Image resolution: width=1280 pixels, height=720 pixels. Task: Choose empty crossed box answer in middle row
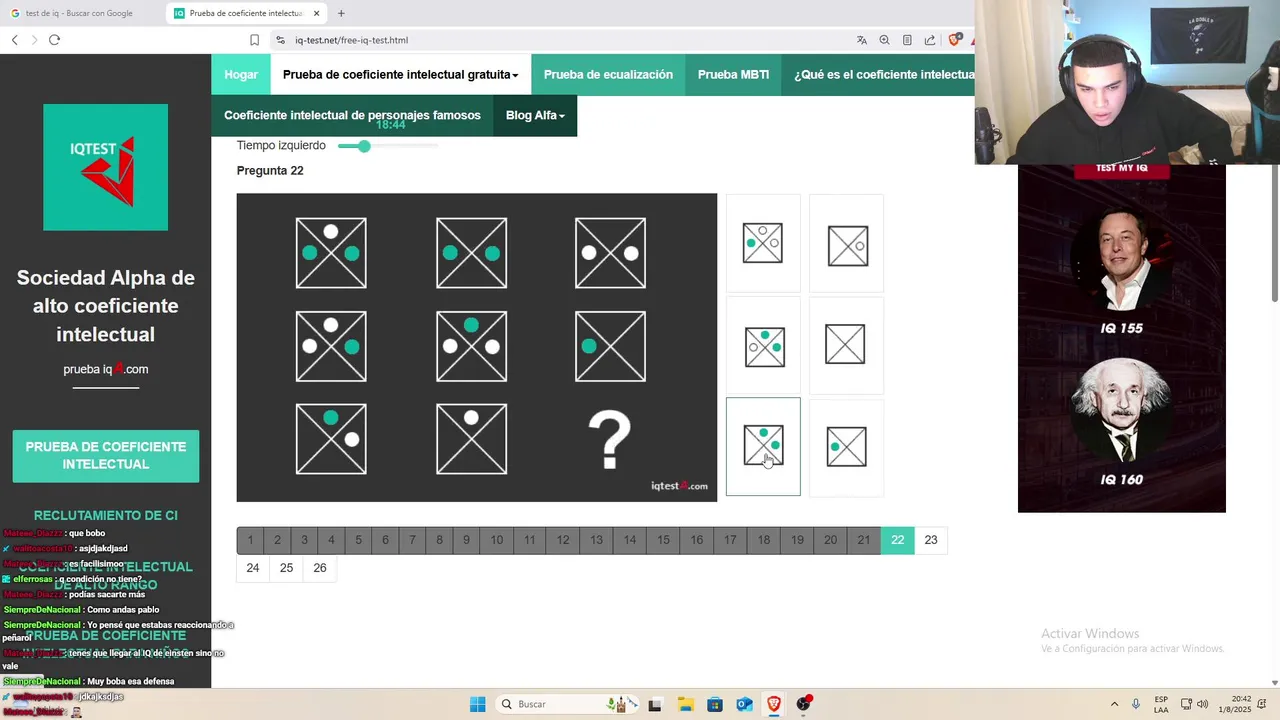pos(846,345)
